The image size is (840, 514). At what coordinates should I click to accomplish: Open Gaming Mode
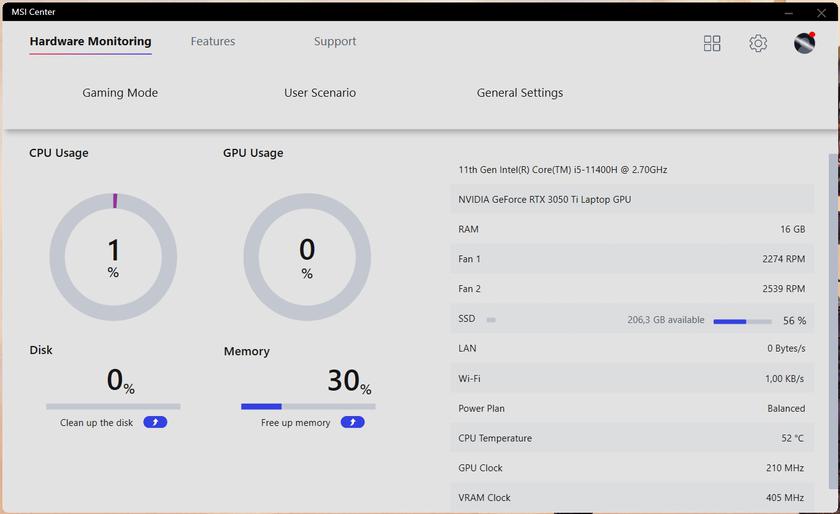click(120, 93)
